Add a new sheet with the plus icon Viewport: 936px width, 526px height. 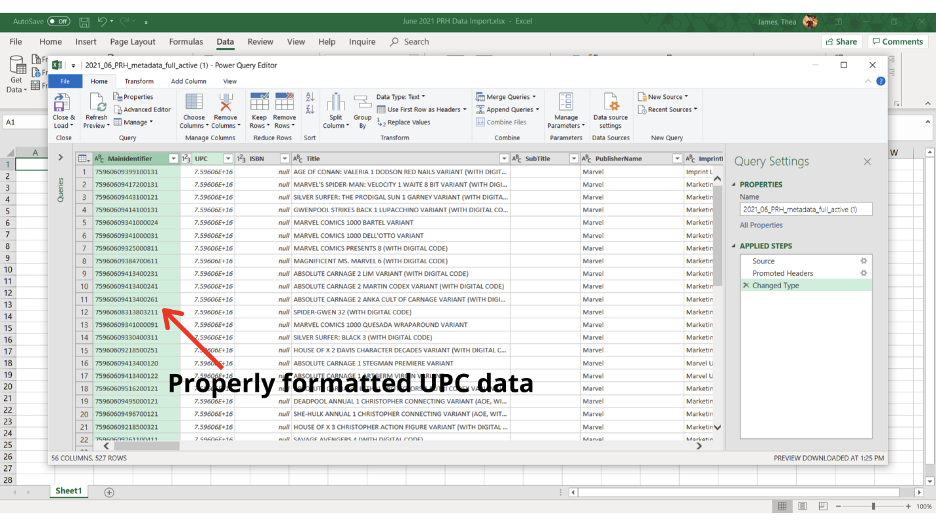109,493
